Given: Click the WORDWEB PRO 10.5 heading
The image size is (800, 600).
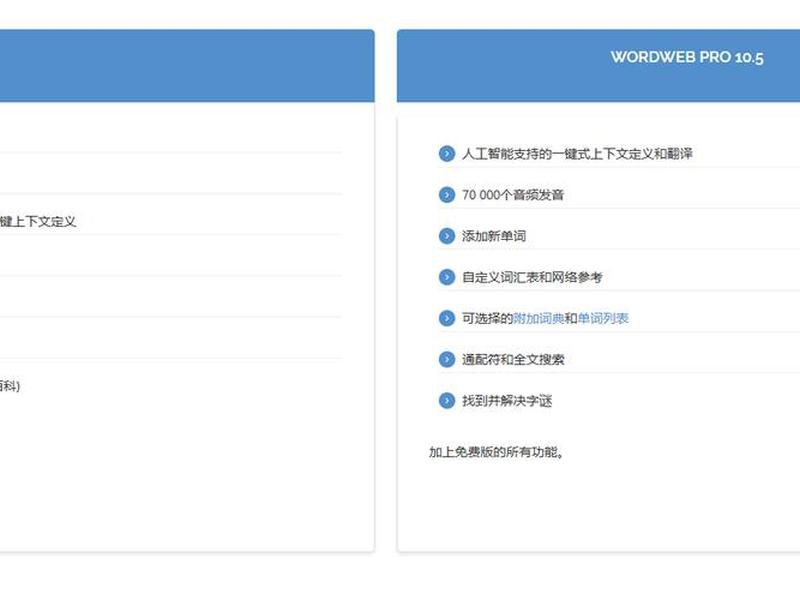Looking at the screenshot, I should click(687, 57).
